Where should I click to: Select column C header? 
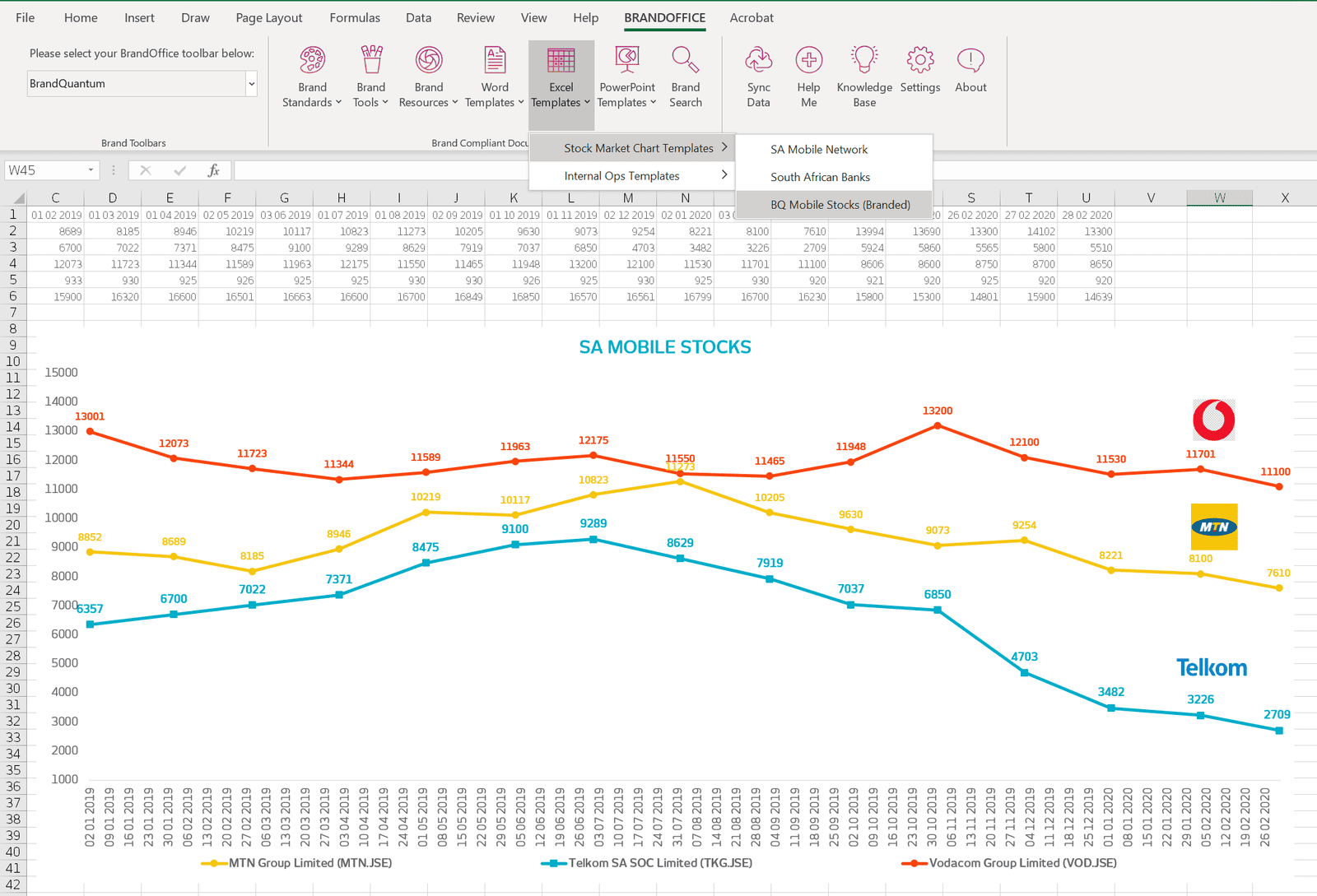(x=55, y=197)
